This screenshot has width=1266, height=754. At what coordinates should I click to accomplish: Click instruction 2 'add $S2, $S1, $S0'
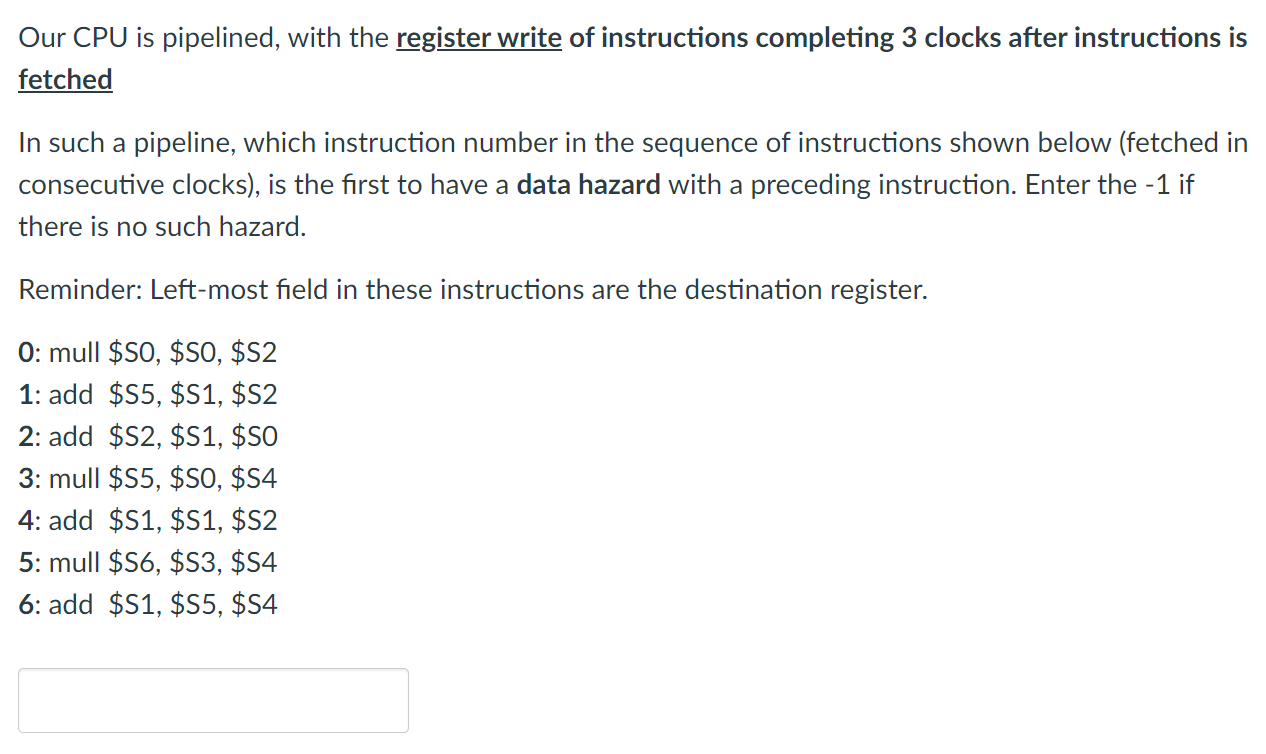148,436
